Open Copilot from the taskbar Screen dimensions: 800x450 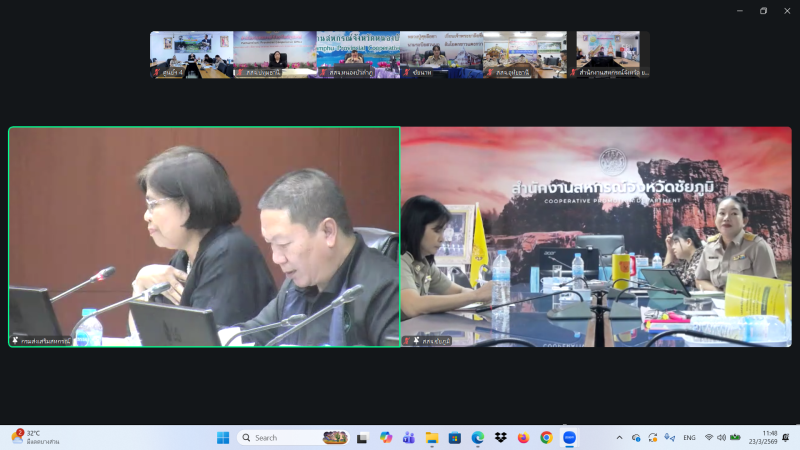[386, 438]
